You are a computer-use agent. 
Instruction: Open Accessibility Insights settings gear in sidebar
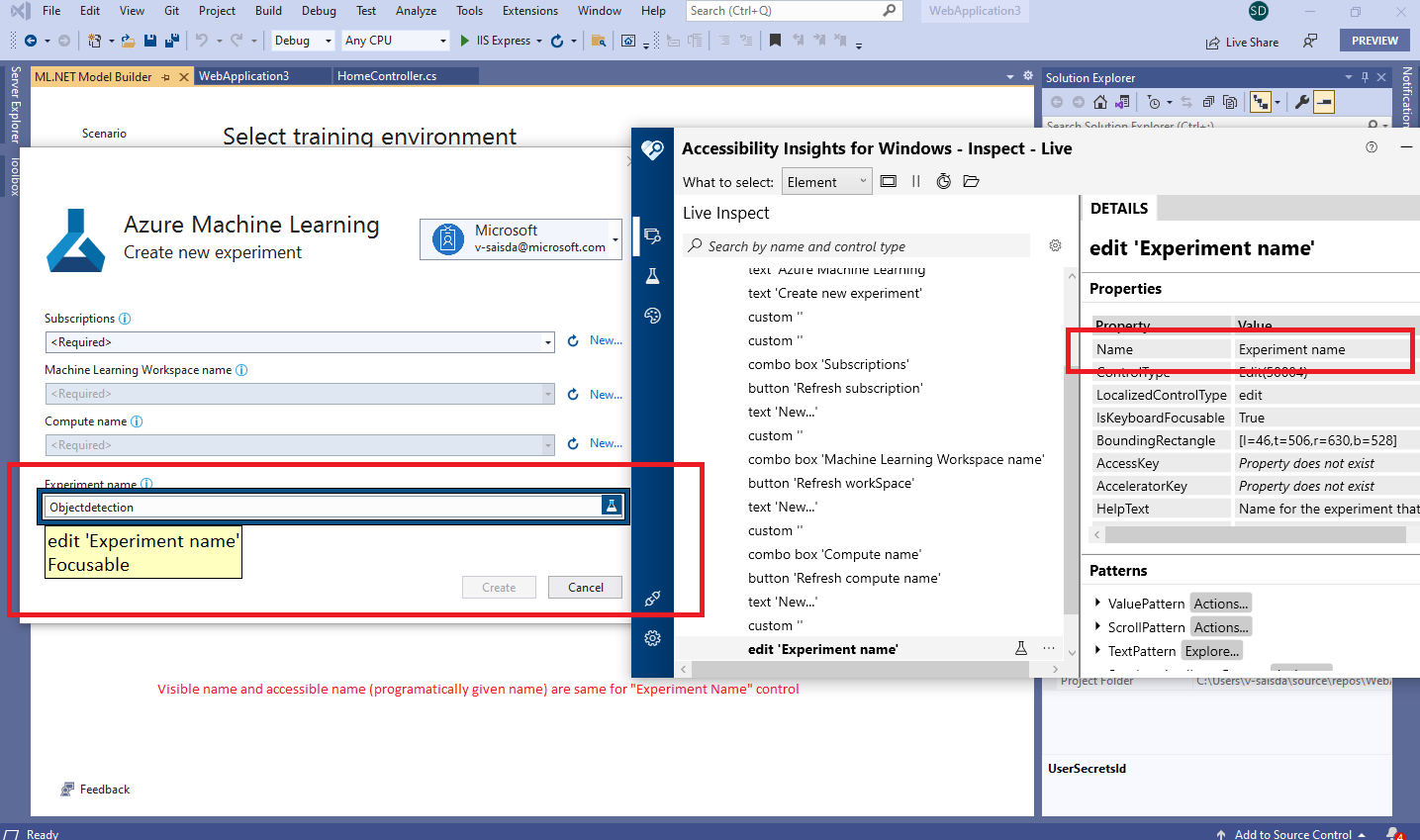[x=652, y=638]
